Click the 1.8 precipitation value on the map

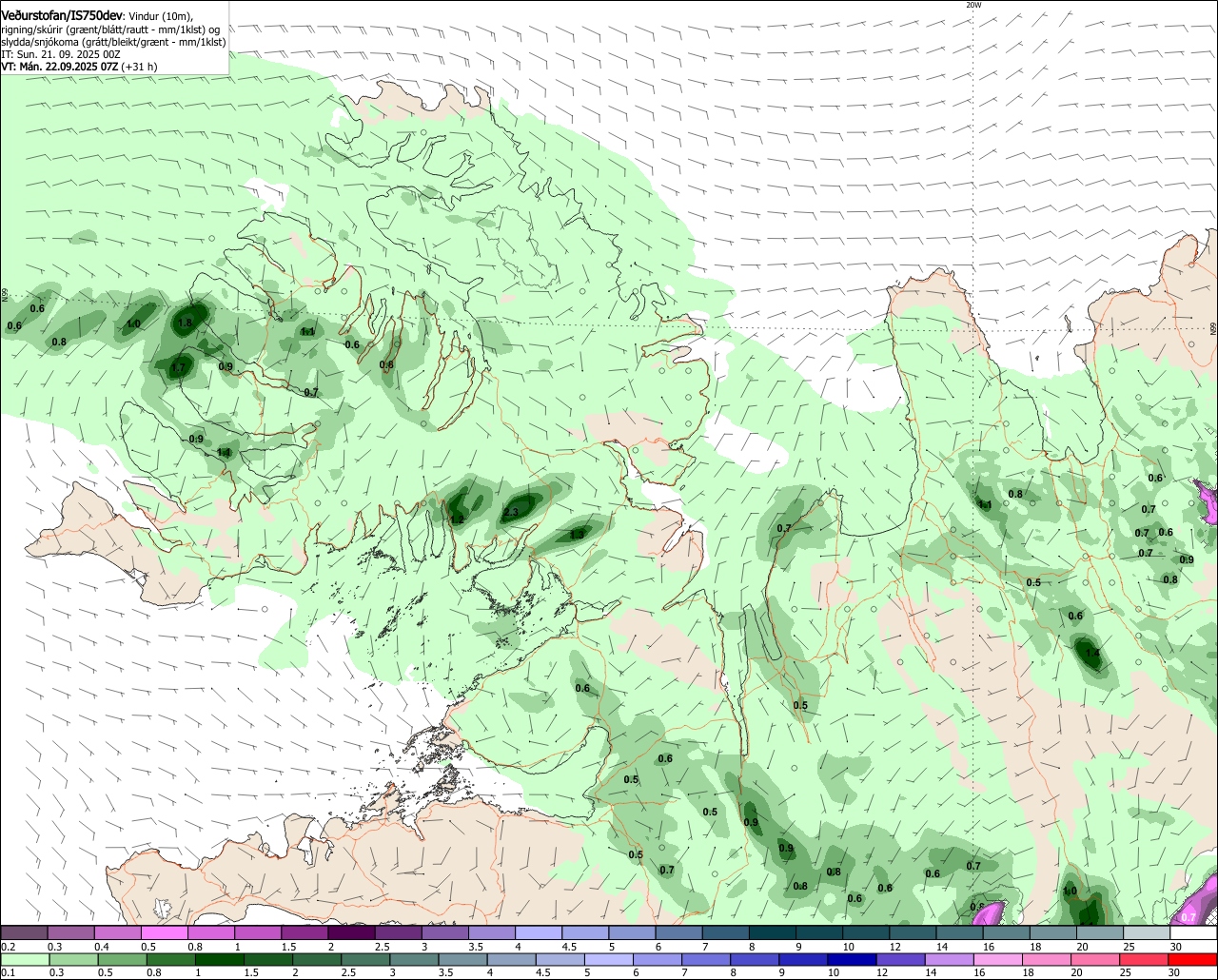point(186,323)
